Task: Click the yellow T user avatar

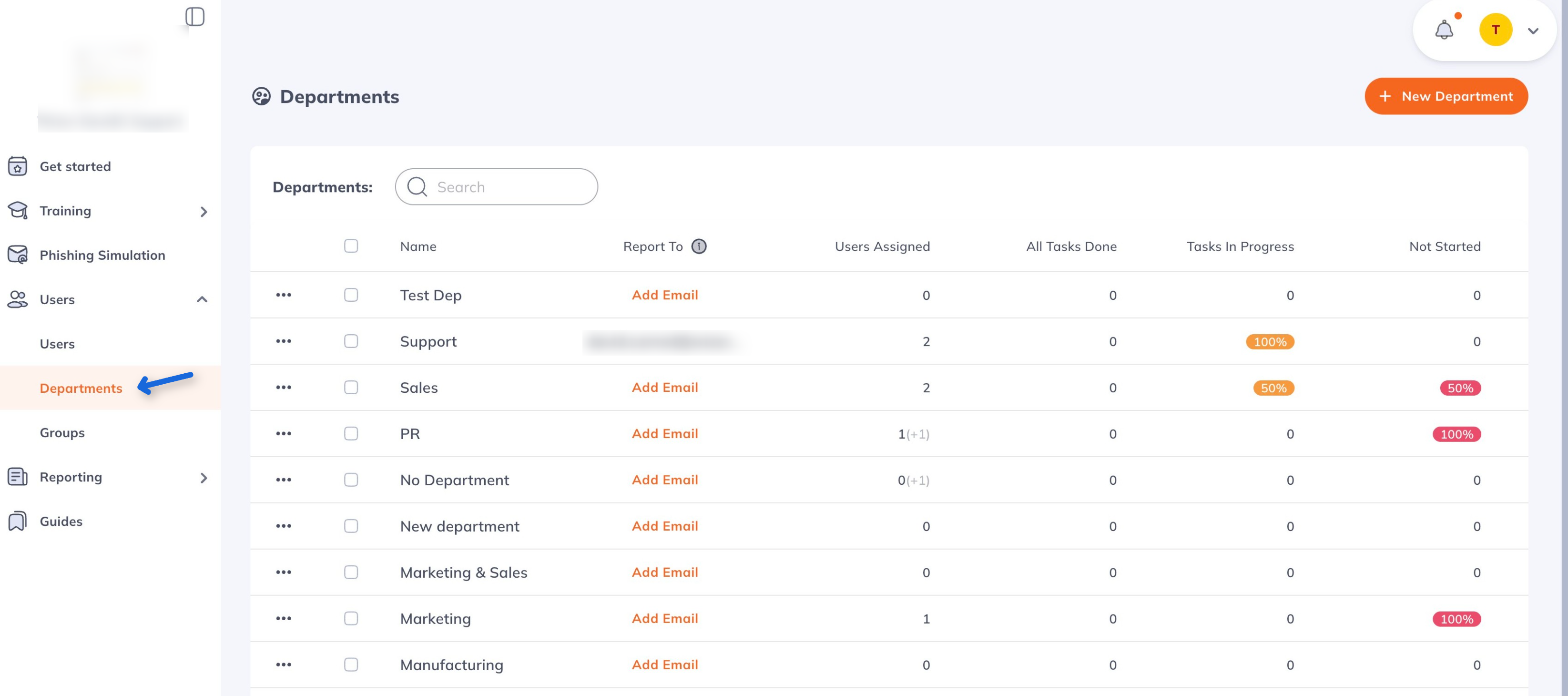Action: coord(1496,30)
